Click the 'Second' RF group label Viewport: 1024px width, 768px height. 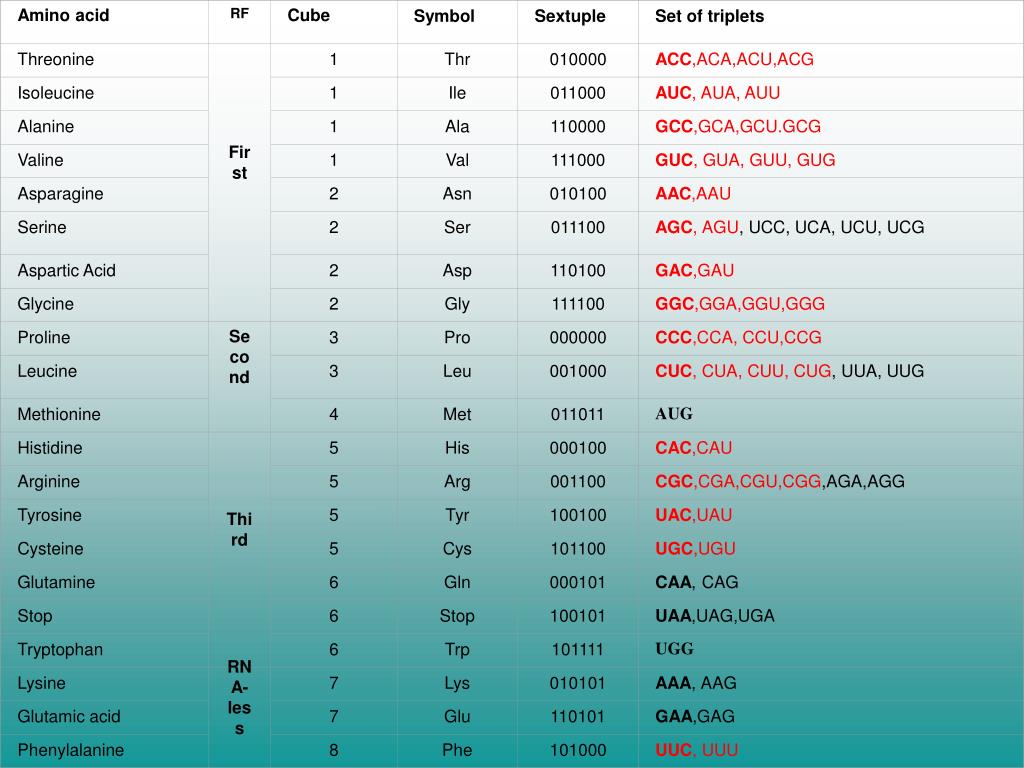[x=239, y=357]
